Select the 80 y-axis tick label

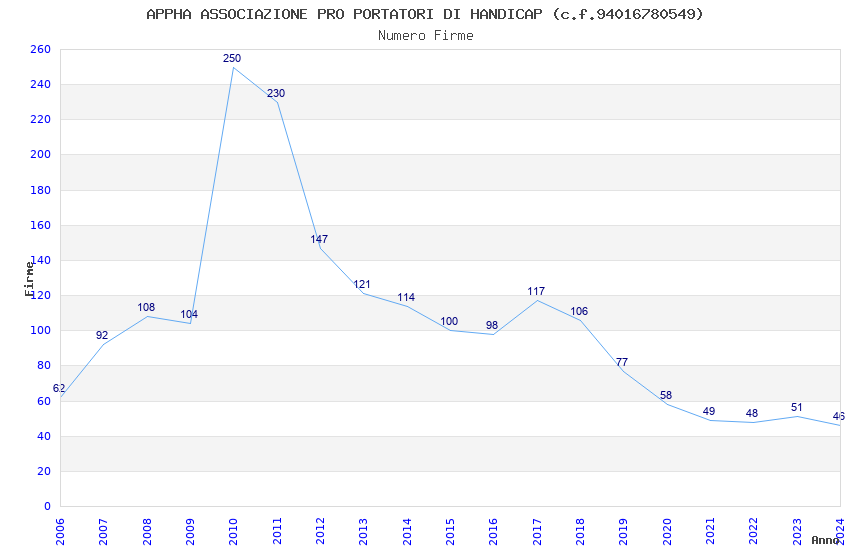pos(44,365)
